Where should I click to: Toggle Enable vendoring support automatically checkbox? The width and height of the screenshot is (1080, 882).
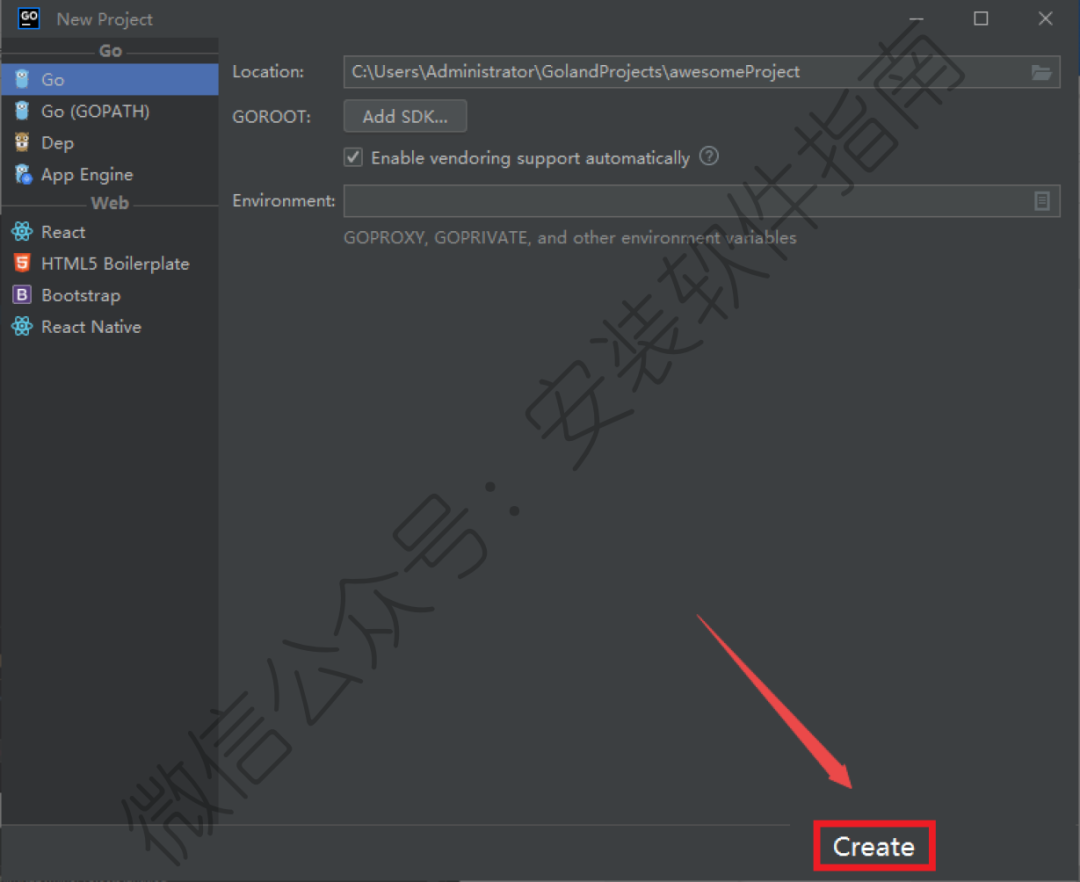pyautogui.click(x=353, y=158)
